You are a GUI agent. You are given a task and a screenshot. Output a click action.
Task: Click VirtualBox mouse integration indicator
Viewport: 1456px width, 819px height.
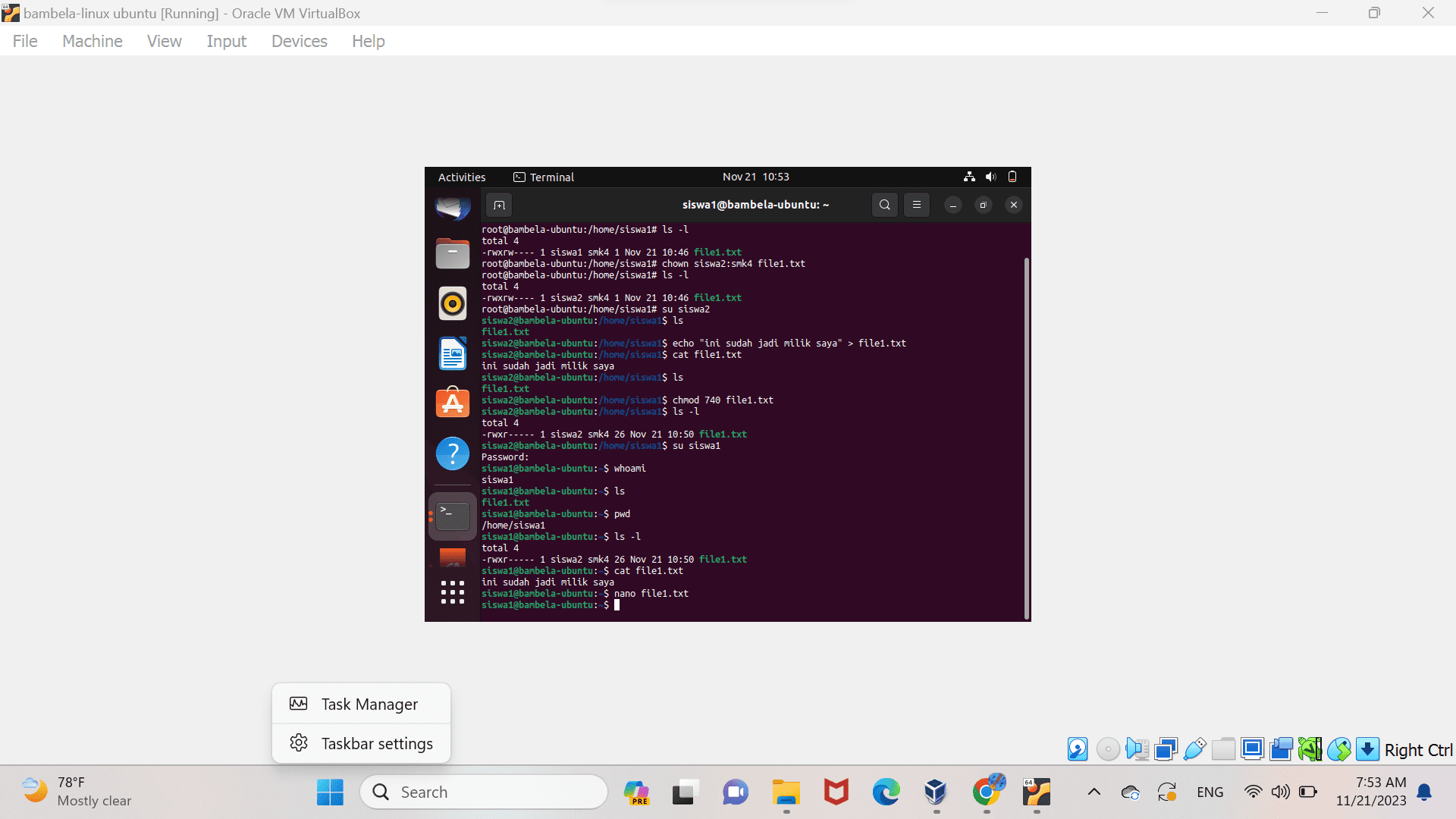(1339, 749)
